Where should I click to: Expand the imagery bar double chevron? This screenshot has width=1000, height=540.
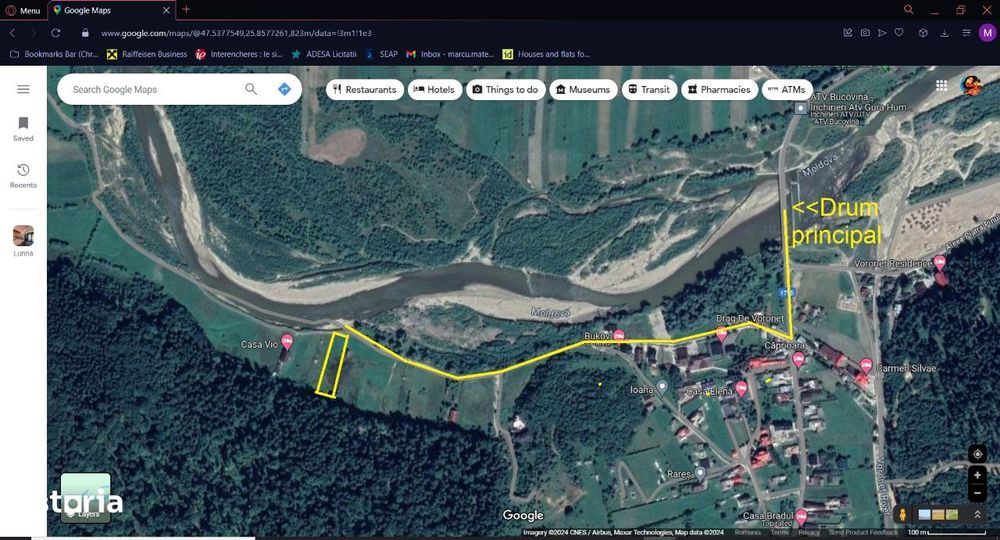(x=977, y=514)
